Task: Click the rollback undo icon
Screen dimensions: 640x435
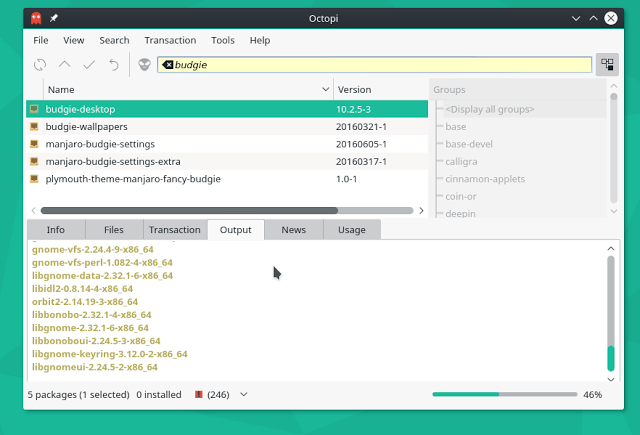Action: (x=113, y=65)
